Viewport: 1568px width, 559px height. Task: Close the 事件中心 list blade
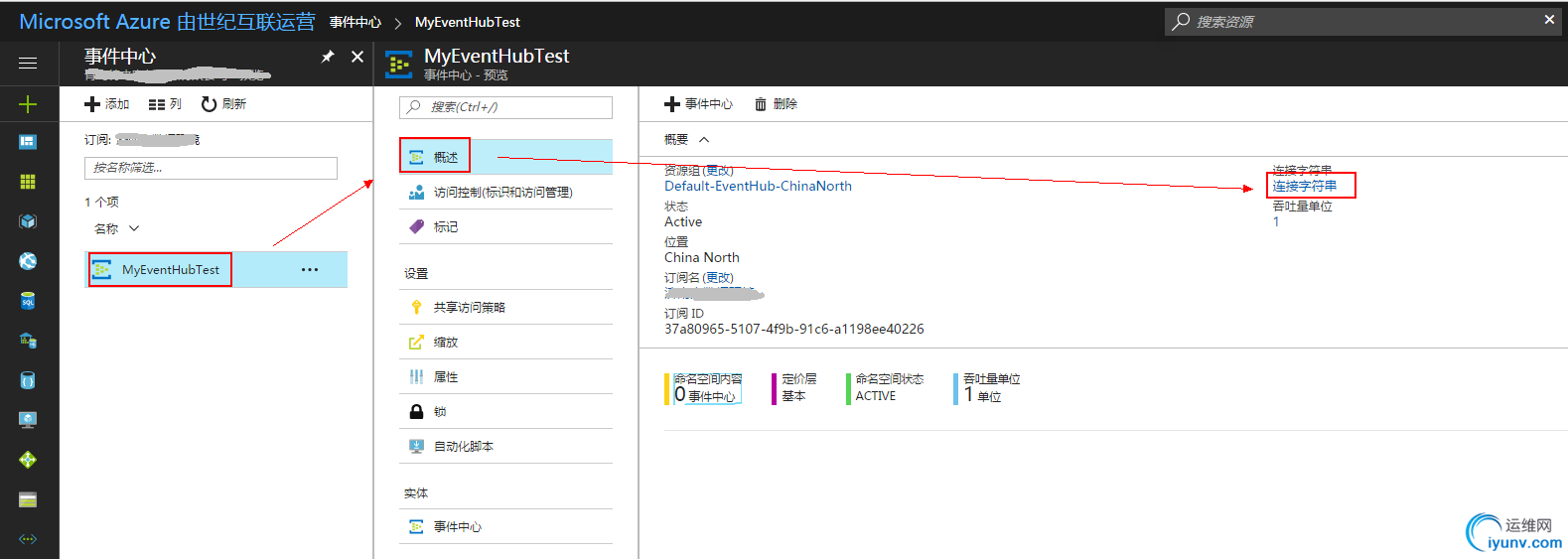click(x=357, y=57)
